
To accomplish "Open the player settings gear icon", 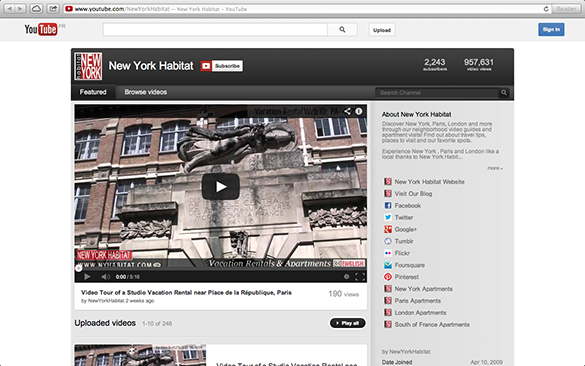I will click(347, 276).
